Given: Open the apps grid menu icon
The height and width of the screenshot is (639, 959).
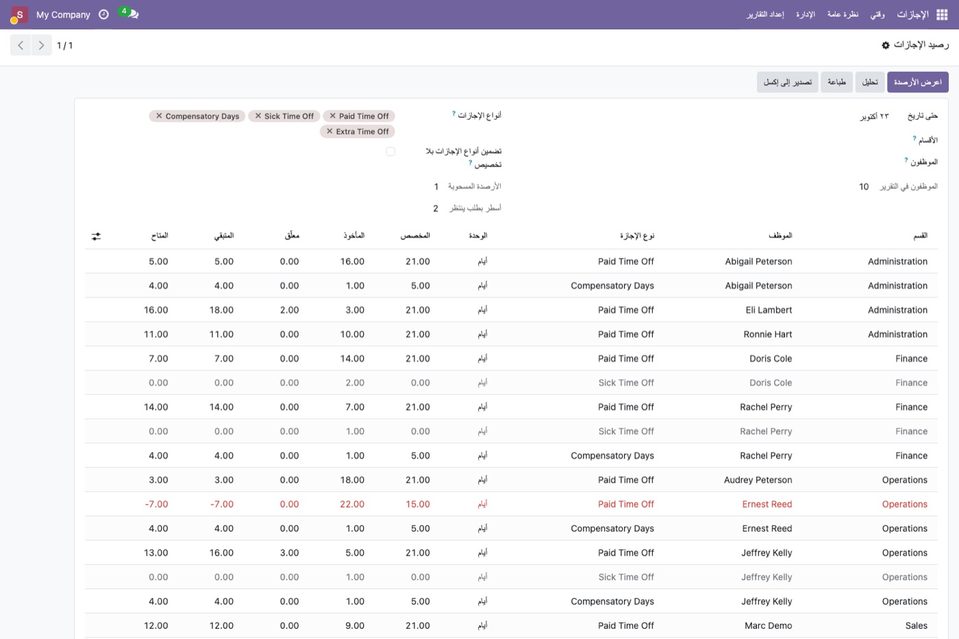Looking at the screenshot, I should pyautogui.click(x=942, y=15).
